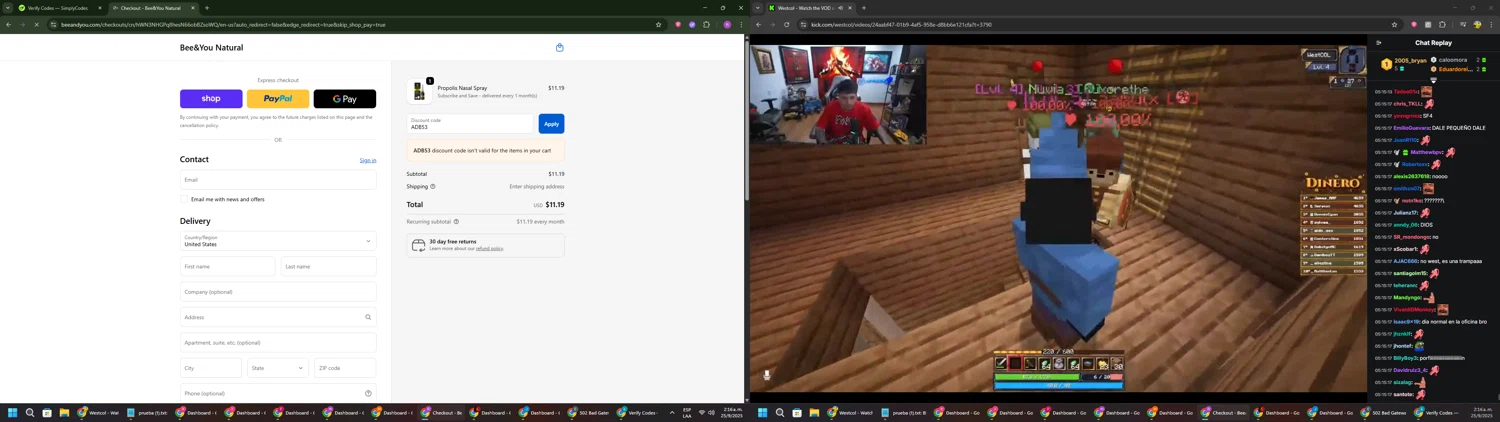This screenshot has height=422, width=1500.
Task: Click the chat username Isaac8x10
Action: coord(1406,322)
